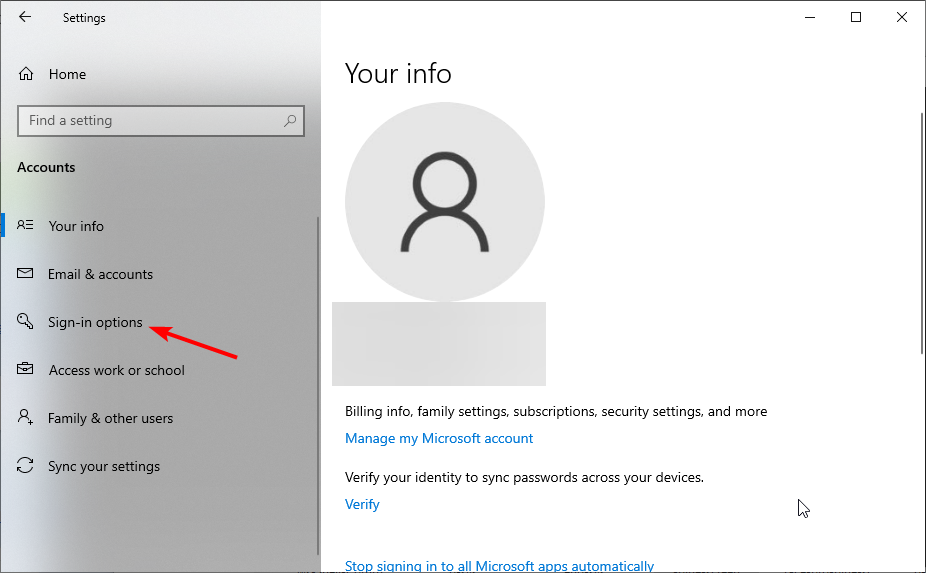
Task: Select Your info in sidebar
Action: click(x=76, y=226)
